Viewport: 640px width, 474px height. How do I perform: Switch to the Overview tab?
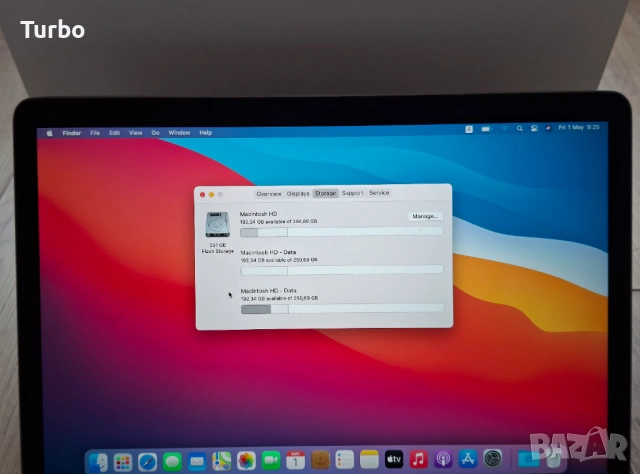point(269,194)
